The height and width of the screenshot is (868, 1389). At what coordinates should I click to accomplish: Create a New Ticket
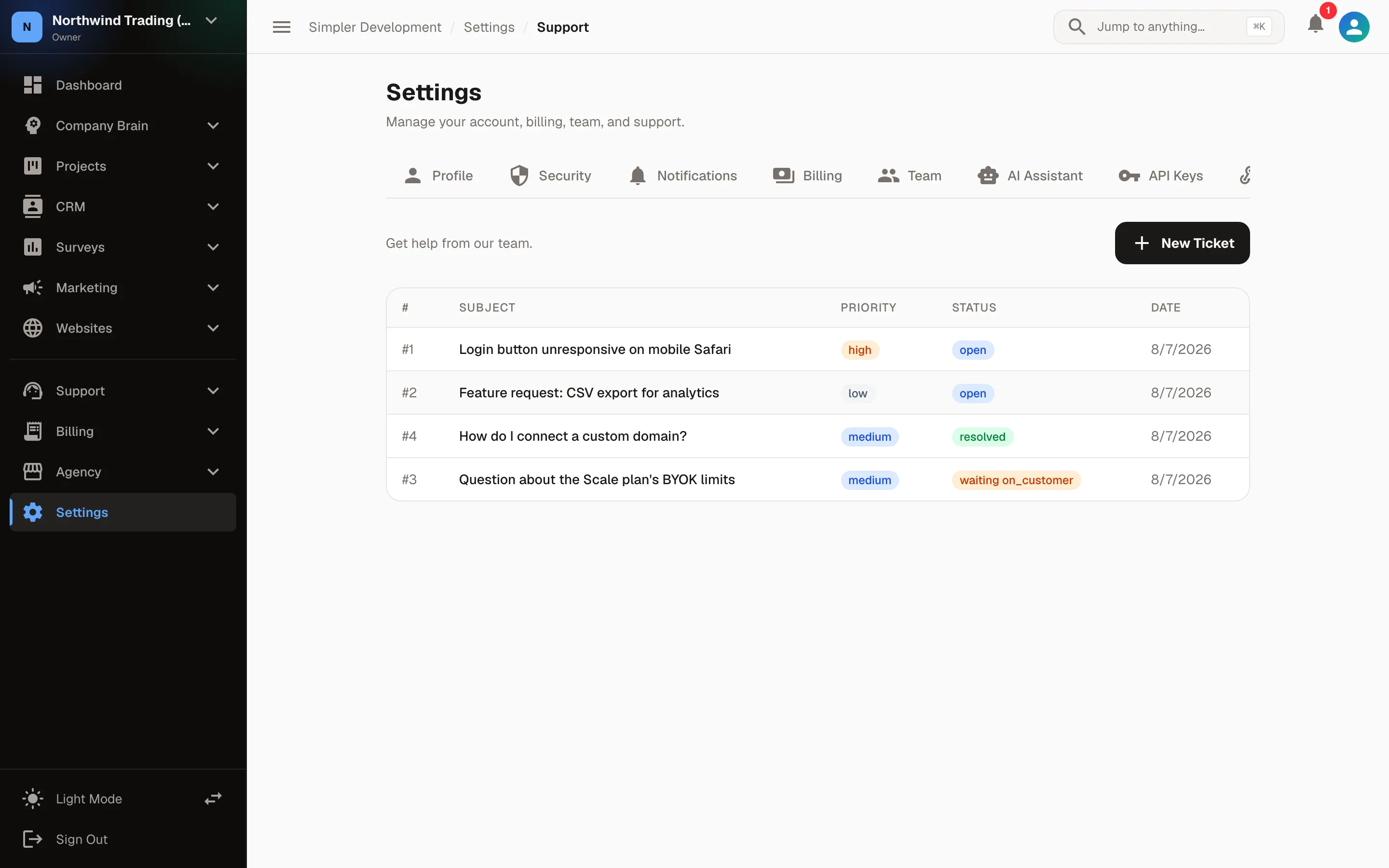[1182, 243]
